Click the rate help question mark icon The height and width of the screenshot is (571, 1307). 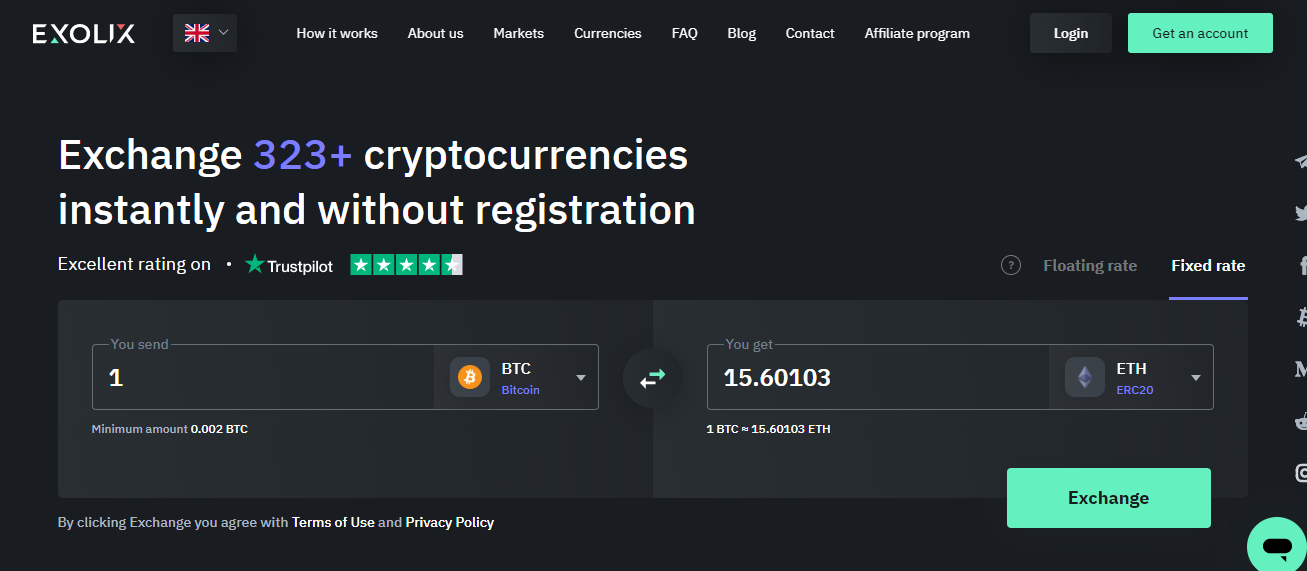pos(1011,265)
